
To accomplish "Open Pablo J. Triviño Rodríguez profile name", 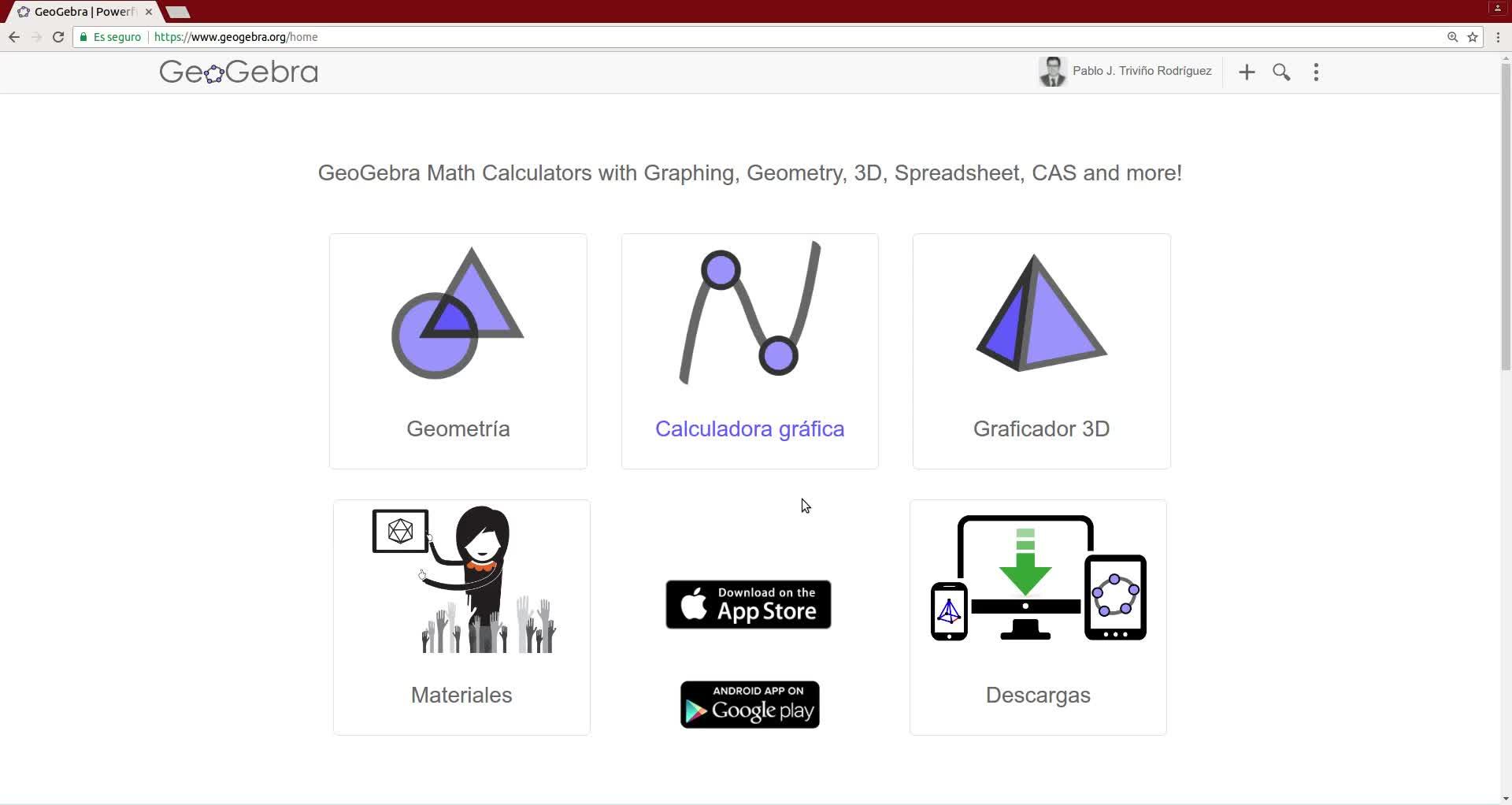I will (x=1142, y=71).
